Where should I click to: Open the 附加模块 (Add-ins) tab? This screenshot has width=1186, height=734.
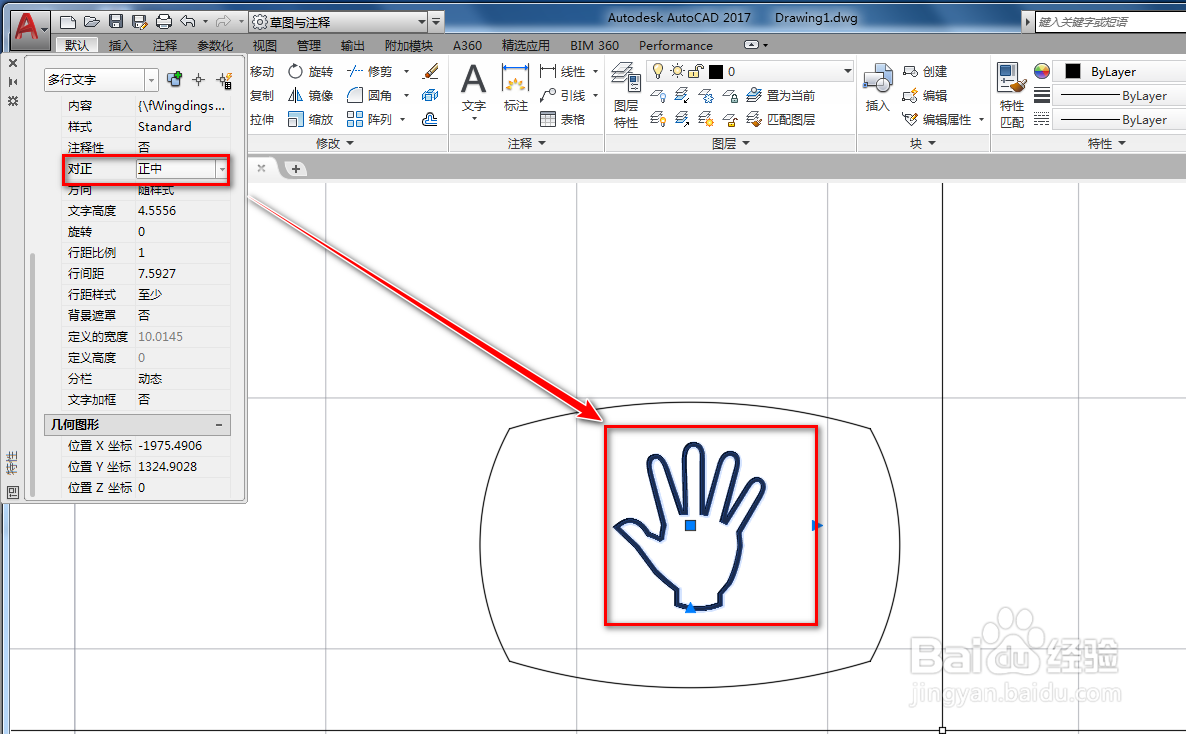(x=408, y=45)
